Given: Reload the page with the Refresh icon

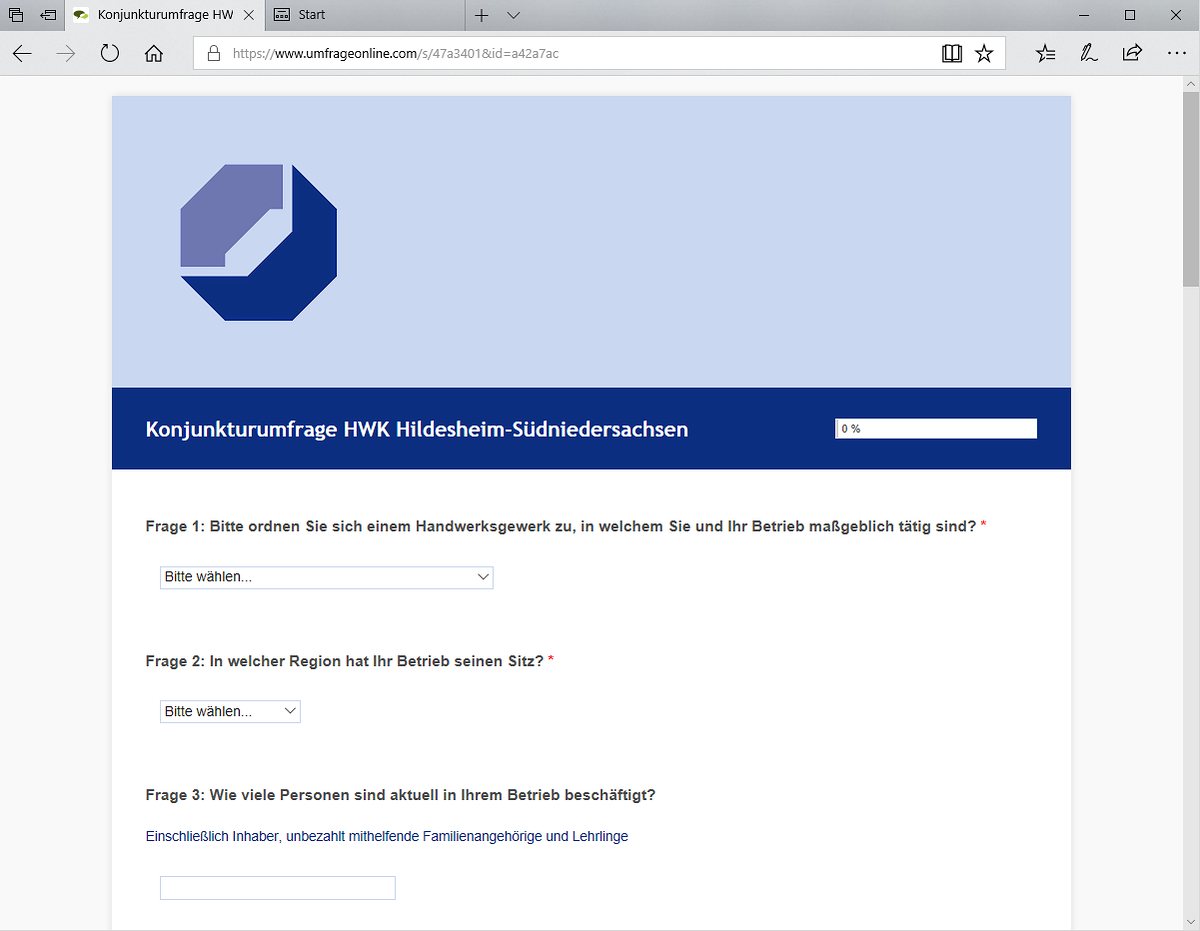Looking at the screenshot, I should pos(110,54).
